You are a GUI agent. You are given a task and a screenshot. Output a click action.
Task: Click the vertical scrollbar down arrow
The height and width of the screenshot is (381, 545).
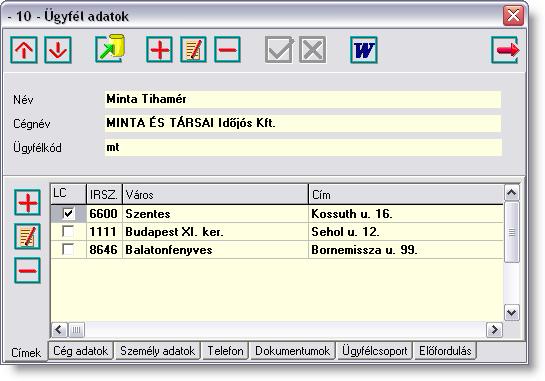[512, 313]
